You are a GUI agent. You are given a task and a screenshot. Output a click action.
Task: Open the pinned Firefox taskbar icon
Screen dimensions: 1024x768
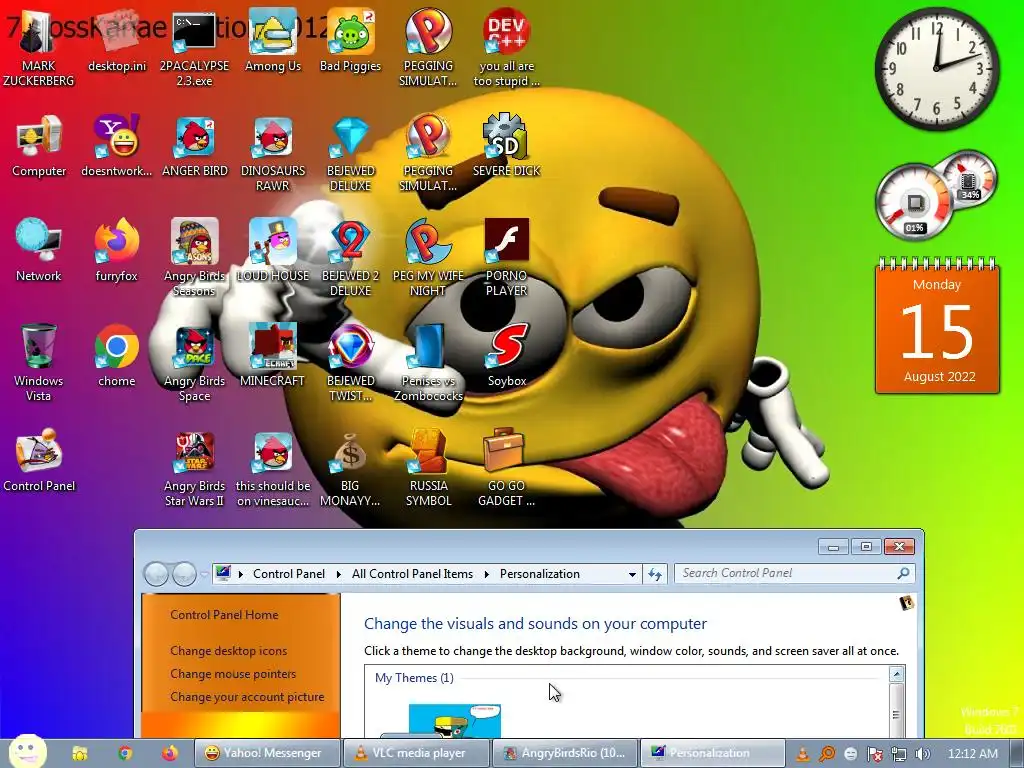tap(170, 753)
